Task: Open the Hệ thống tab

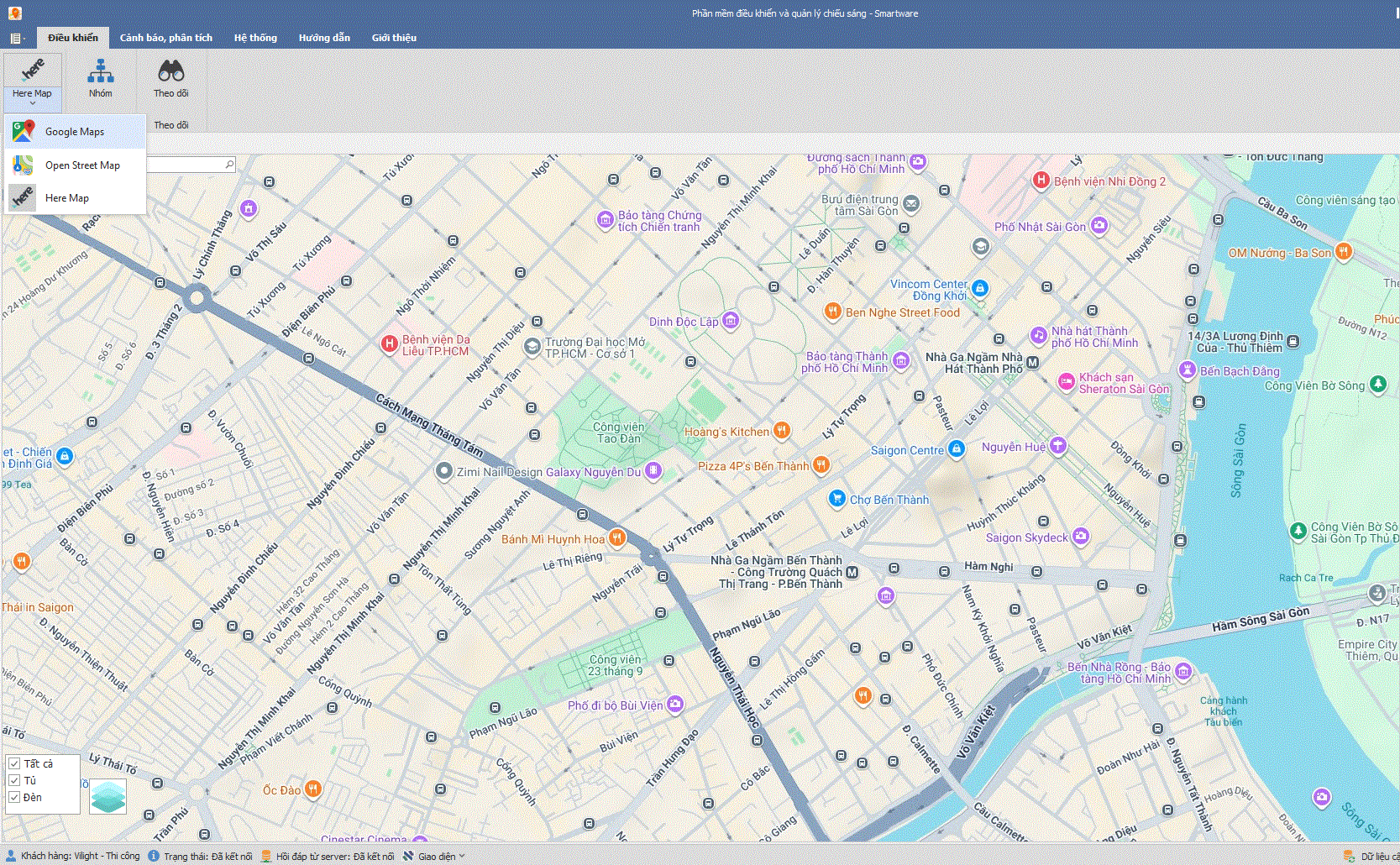Action: [x=255, y=38]
